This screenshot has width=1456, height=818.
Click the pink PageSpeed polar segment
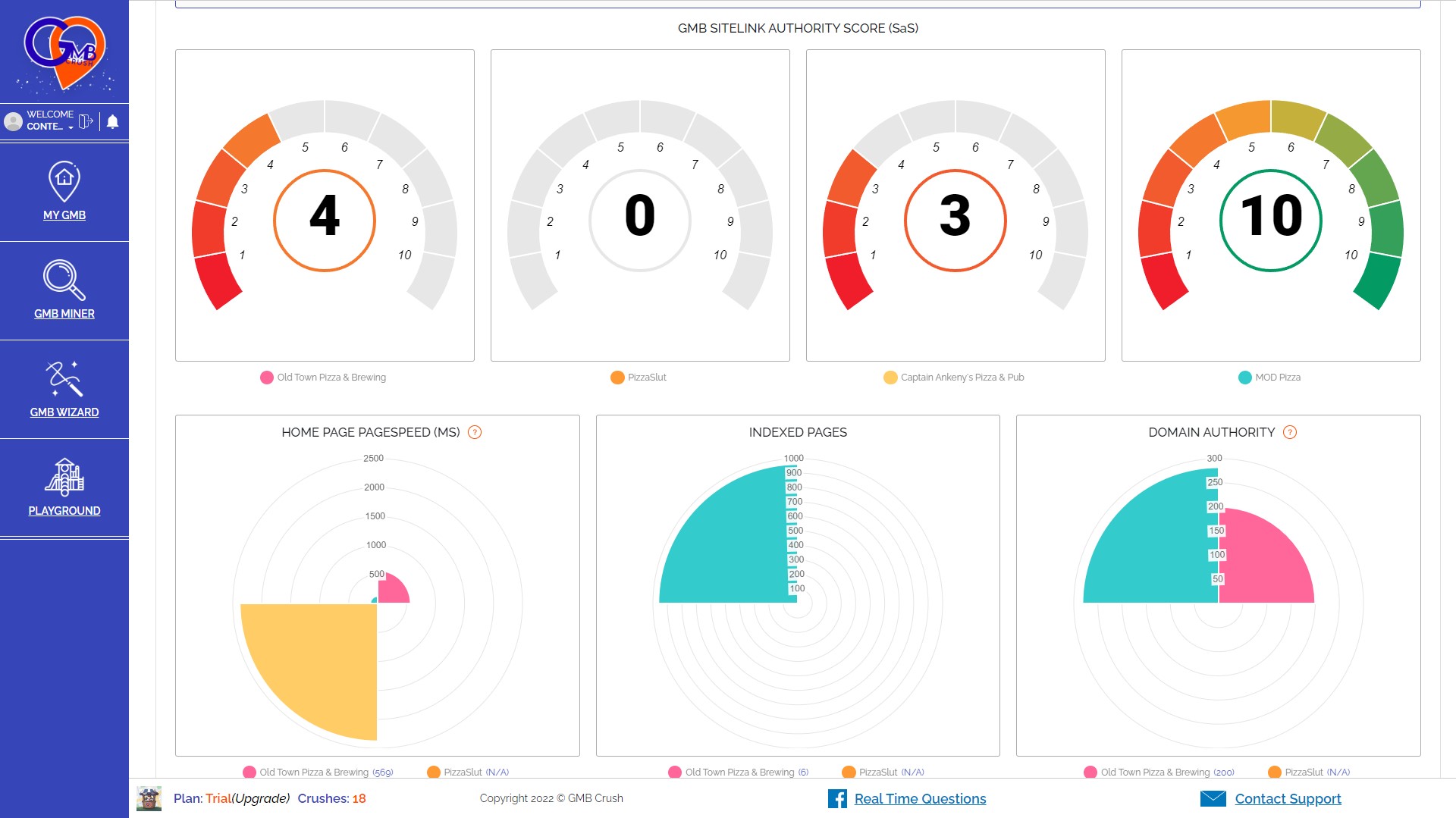click(391, 590)
